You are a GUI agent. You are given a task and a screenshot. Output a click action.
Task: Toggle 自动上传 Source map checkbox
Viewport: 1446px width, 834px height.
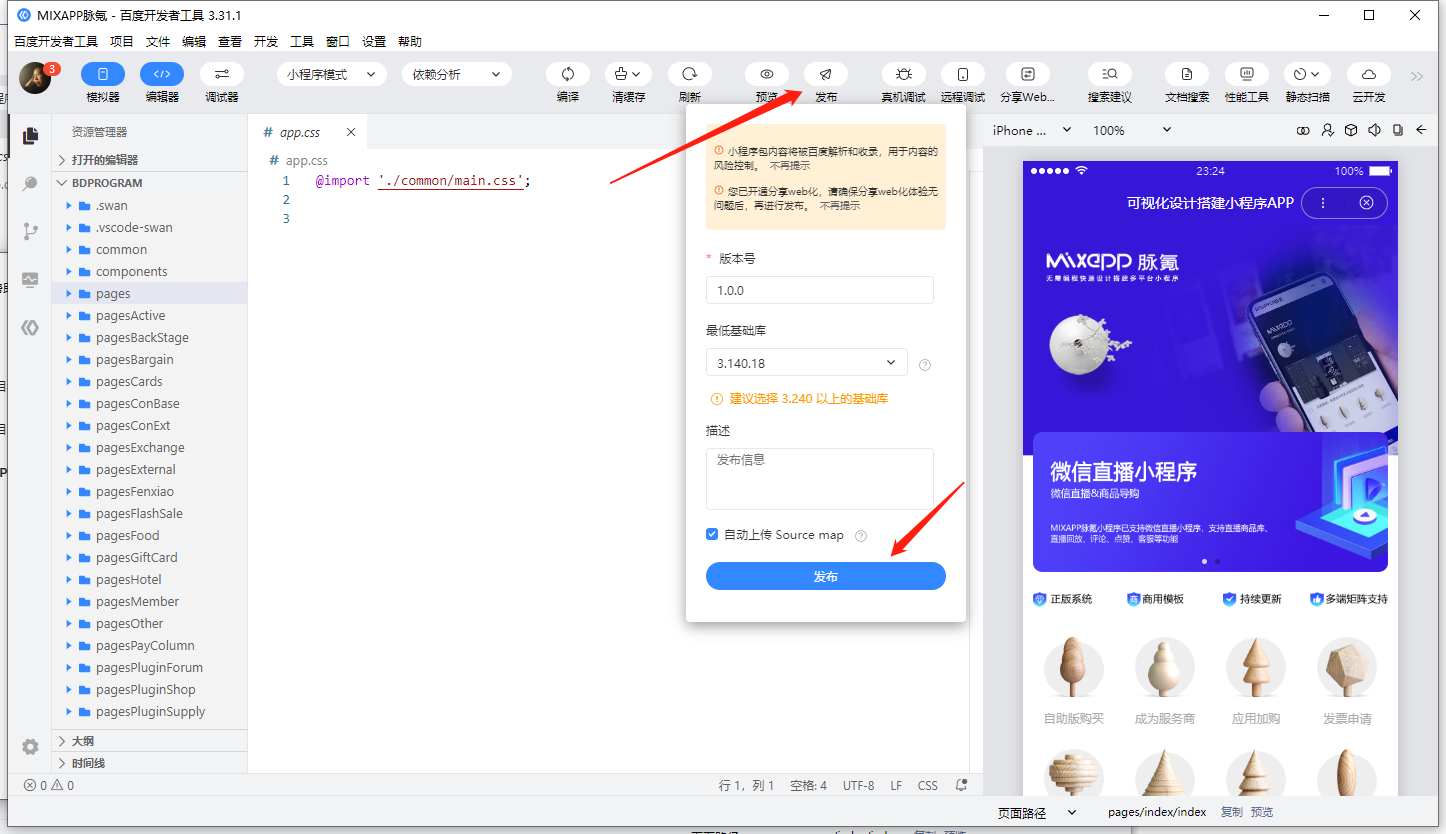pos(712,535)
